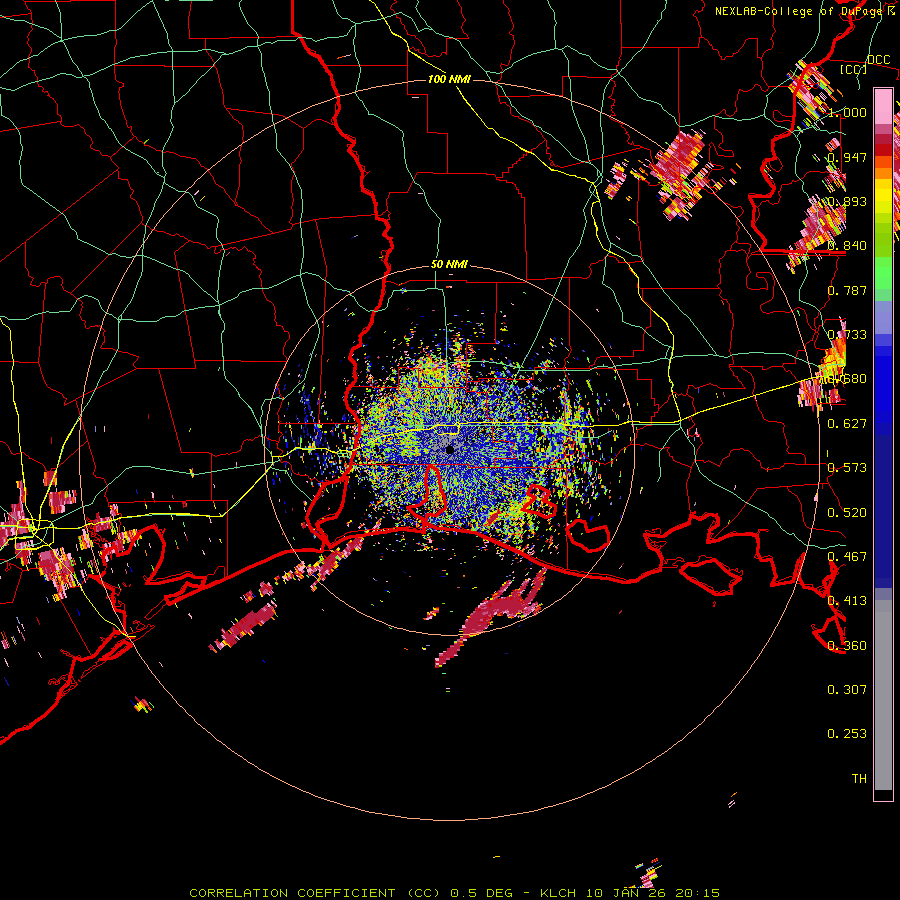Click the bright green segment of the color bar
The width and height of the screenshot is (900, 900).
click(883, 273)
